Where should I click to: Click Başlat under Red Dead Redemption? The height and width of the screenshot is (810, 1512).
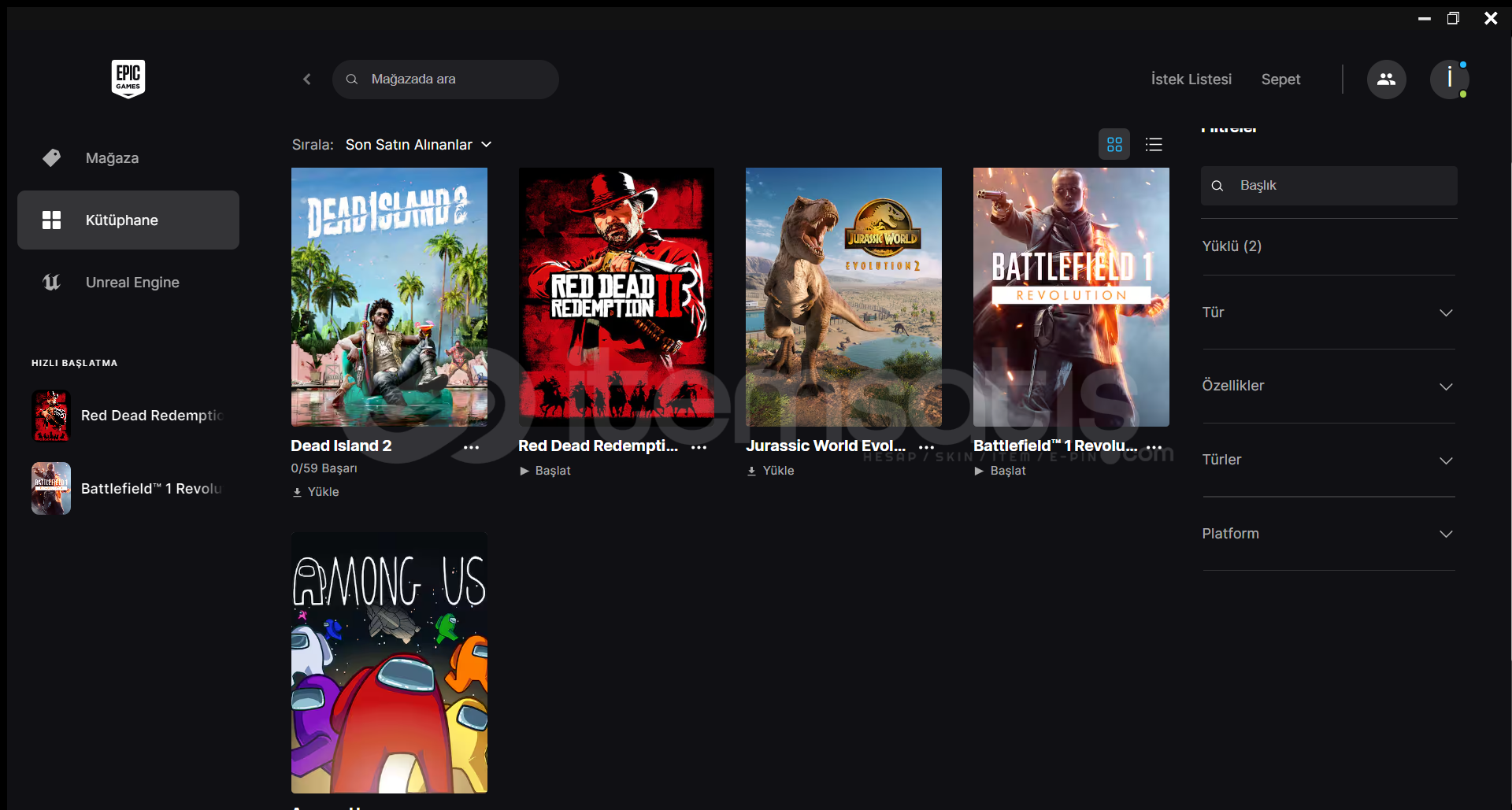click(545, 471)
